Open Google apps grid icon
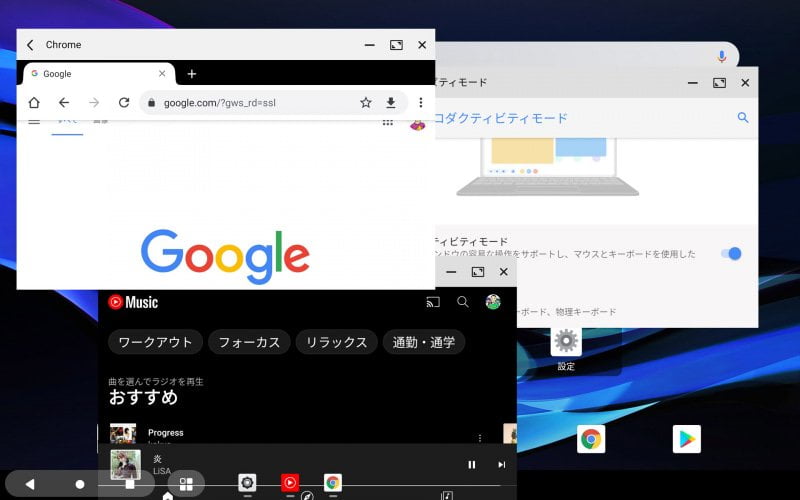 coord(388,122)
